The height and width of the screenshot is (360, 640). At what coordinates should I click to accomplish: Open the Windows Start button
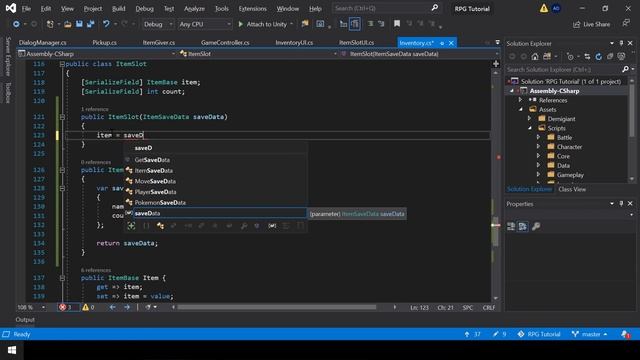coord(12,350)
